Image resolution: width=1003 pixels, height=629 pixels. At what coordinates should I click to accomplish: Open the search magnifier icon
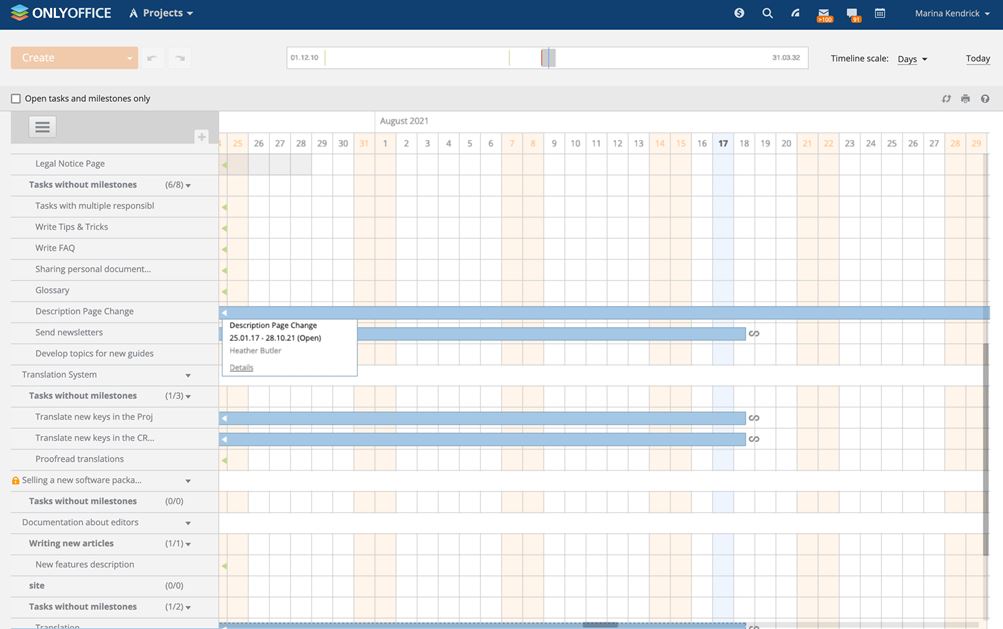[767, 13]
